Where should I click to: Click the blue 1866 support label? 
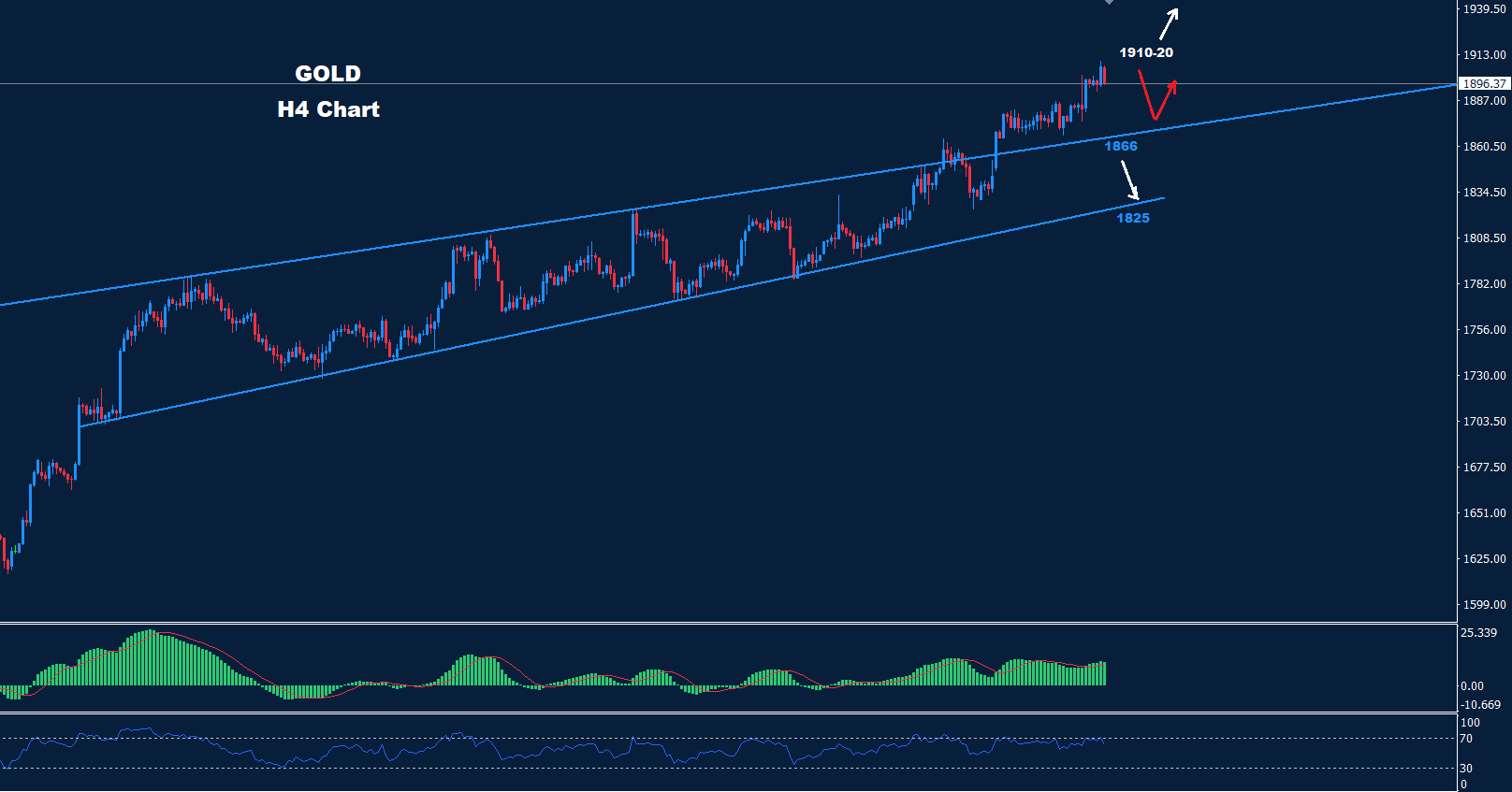[1120, 146]
